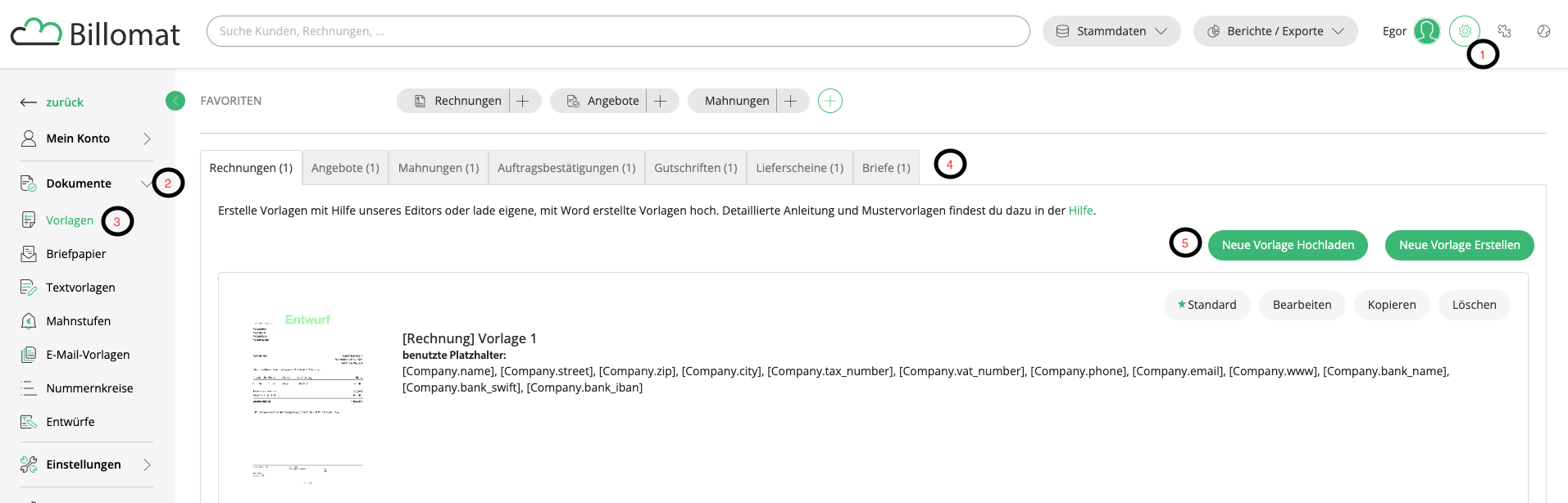The width and height of the screenshot is (1568, 503).
Task: Expand Einstellungen chevron
Action: (x=148, y=464)
